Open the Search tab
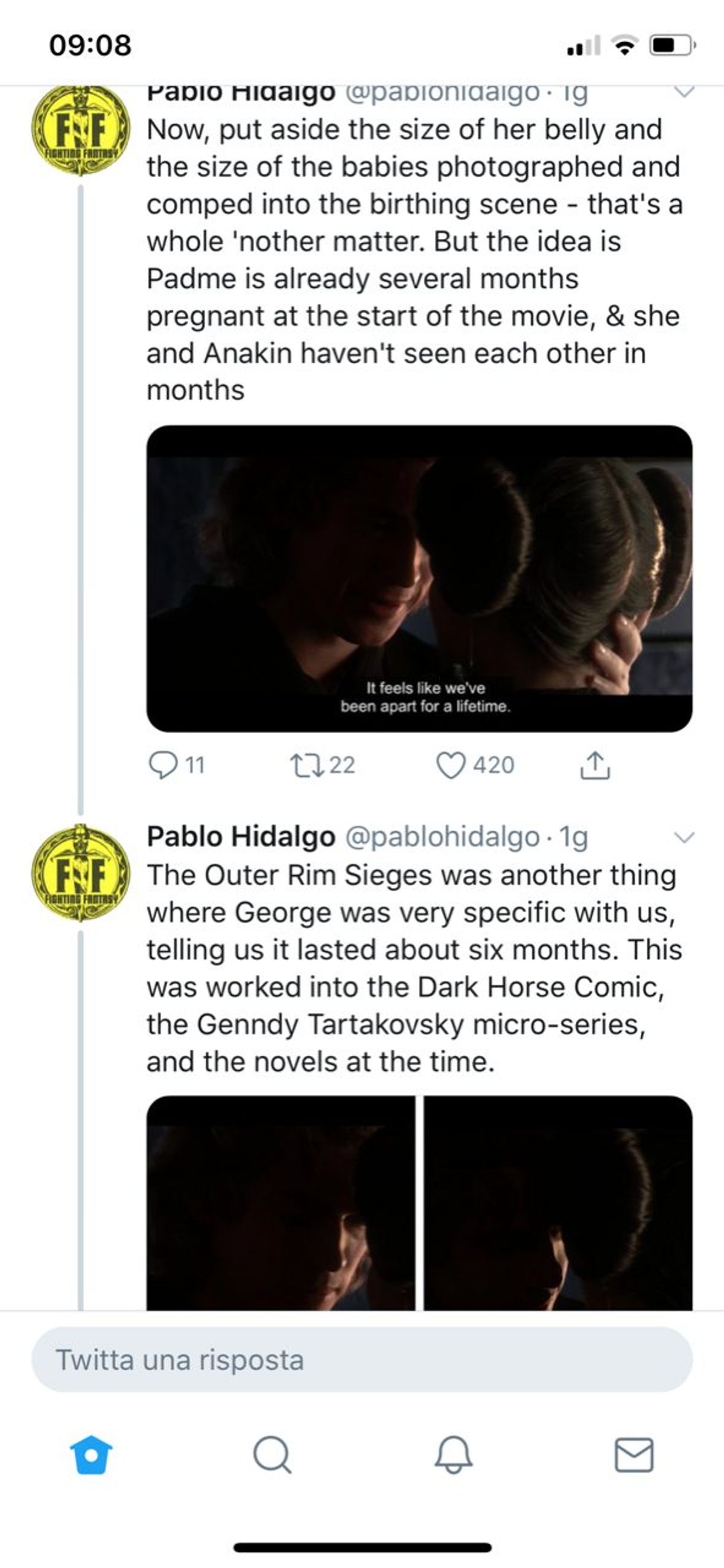This screenshot has height=1568, width=724. click(271, 1455)
